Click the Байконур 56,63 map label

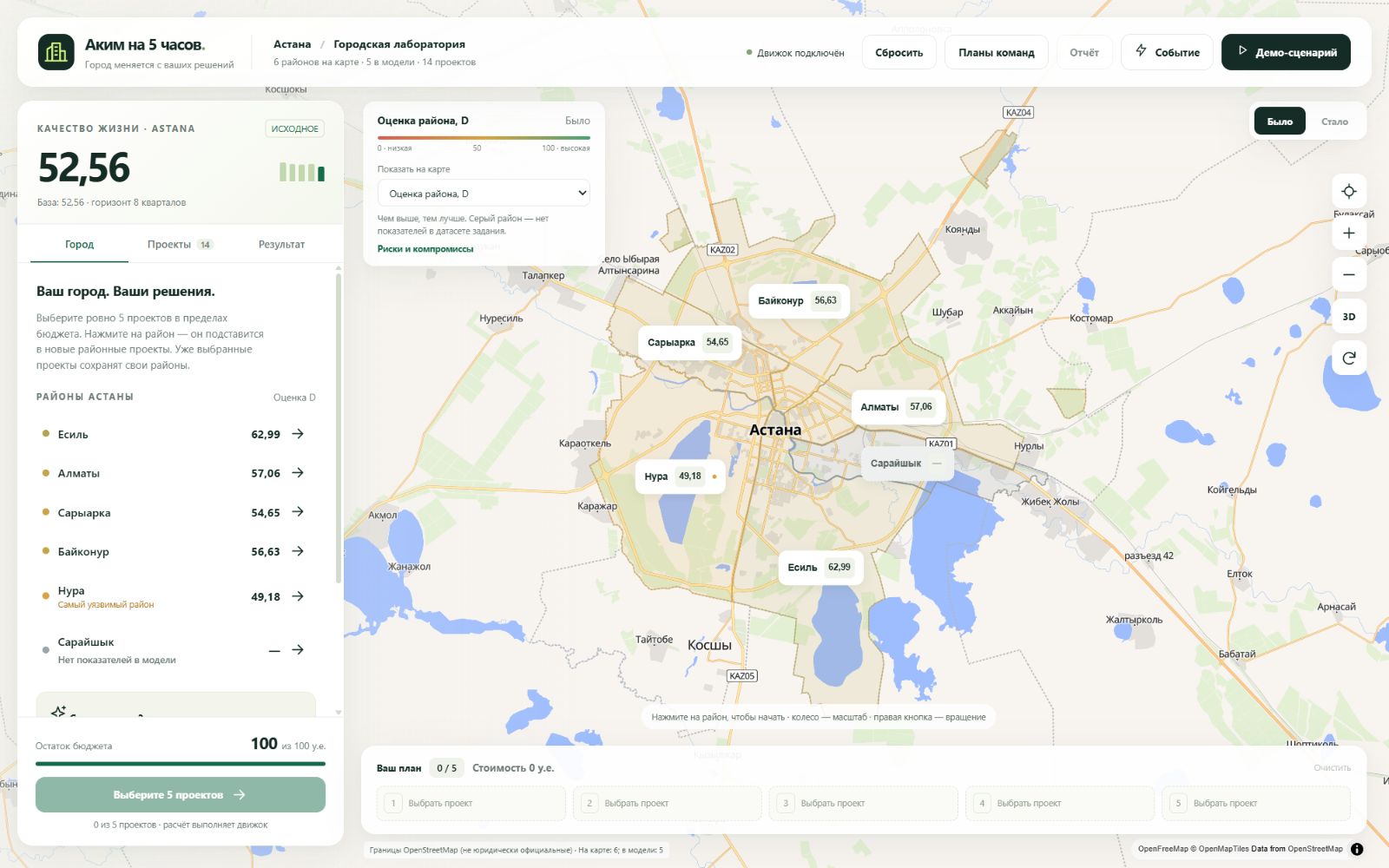(x=799, y=300)
